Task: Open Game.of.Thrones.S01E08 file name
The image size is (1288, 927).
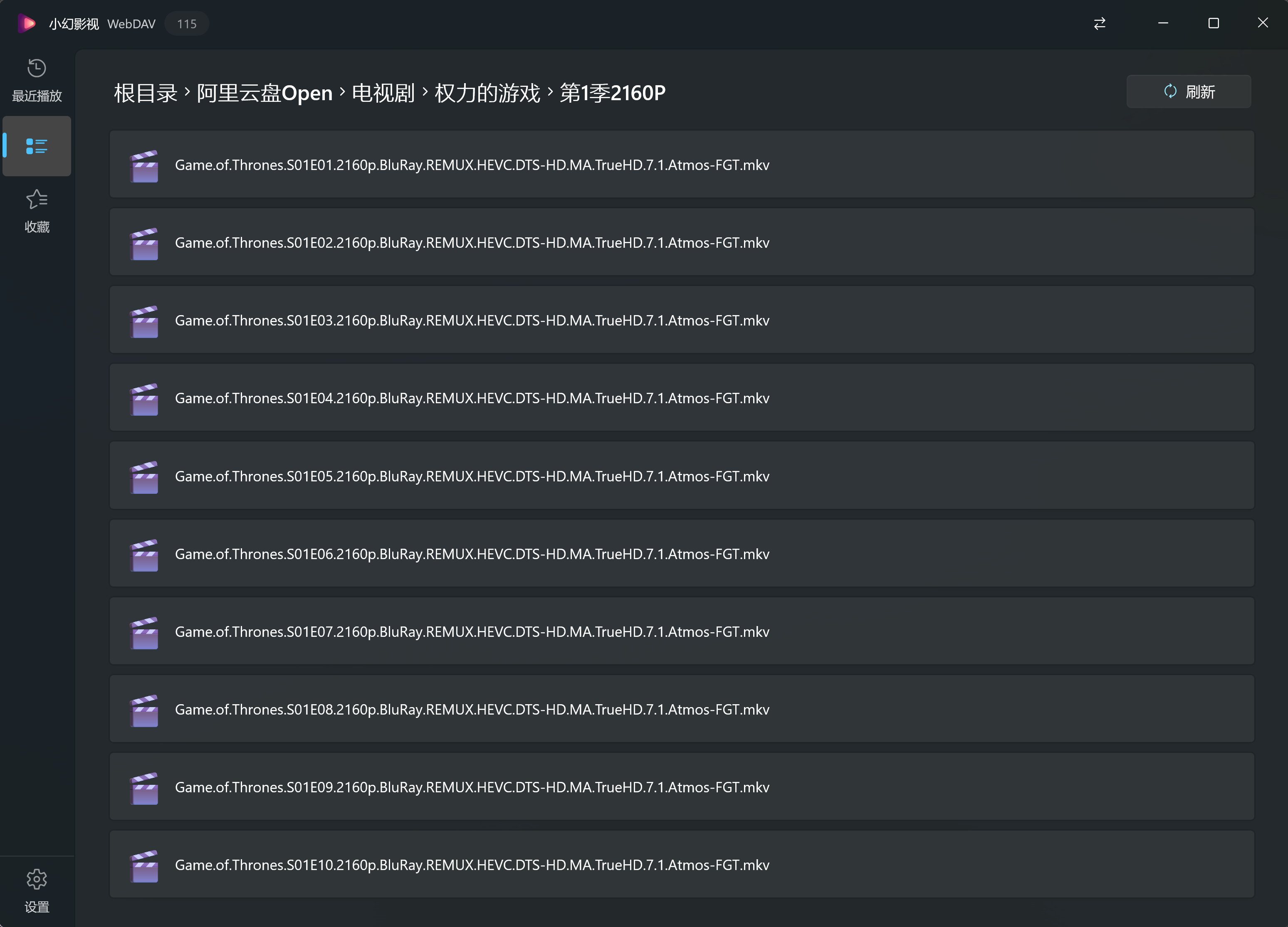Action: (x=472, y=710)
